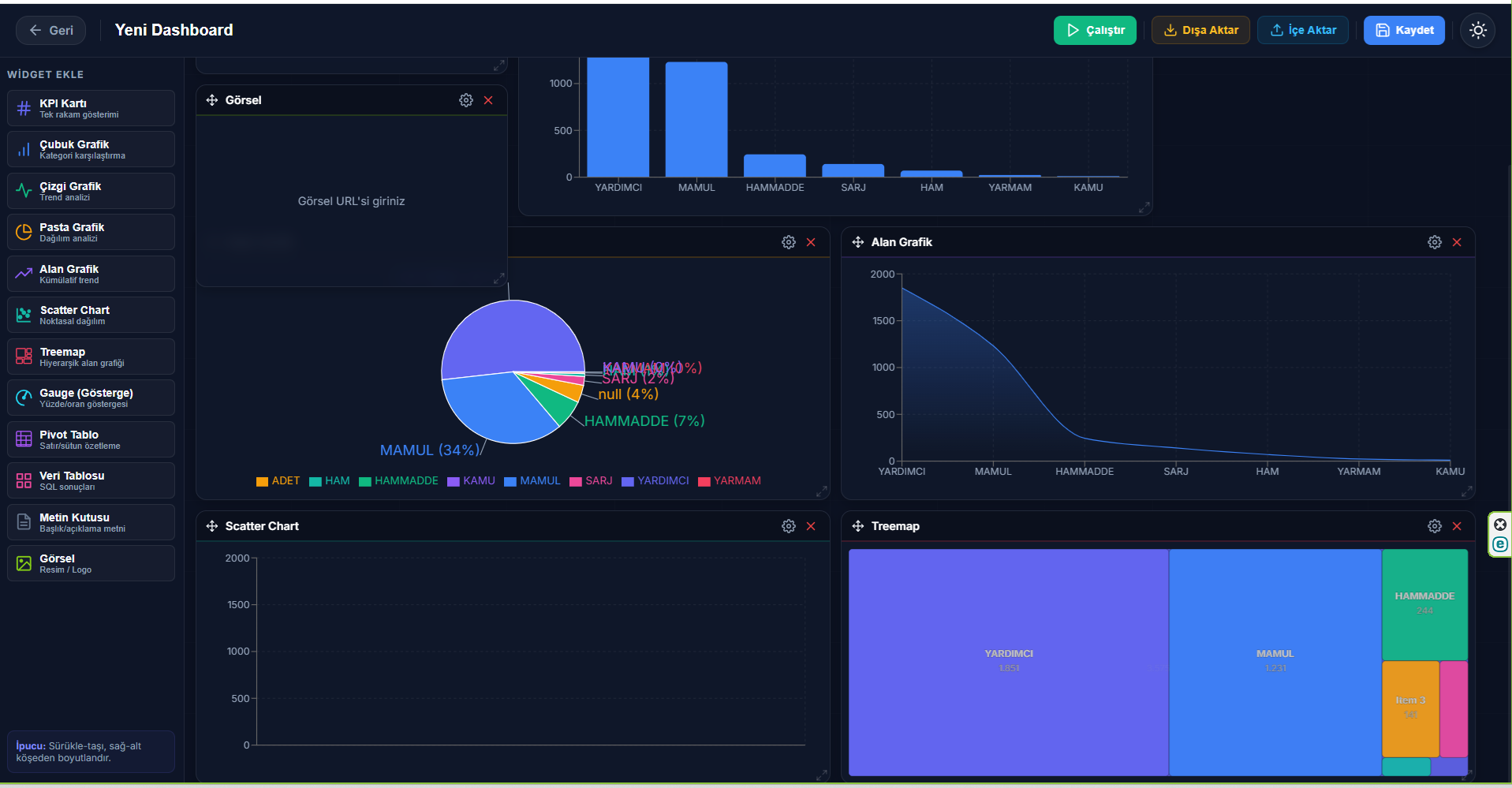This screenshot has height=788, width=1512.
Task: Remove the Alan Grafik widget with its red X
Action: (x=1457, y=242)
